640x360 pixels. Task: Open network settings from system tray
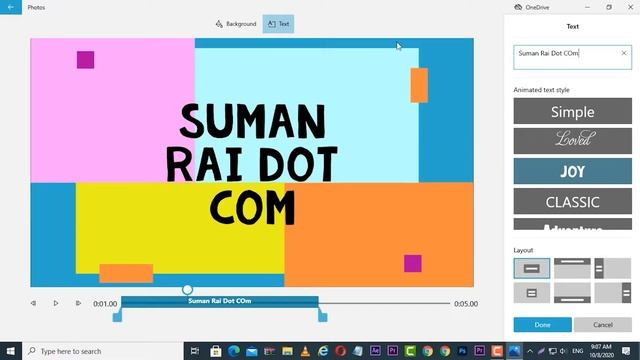click(552, 351)
